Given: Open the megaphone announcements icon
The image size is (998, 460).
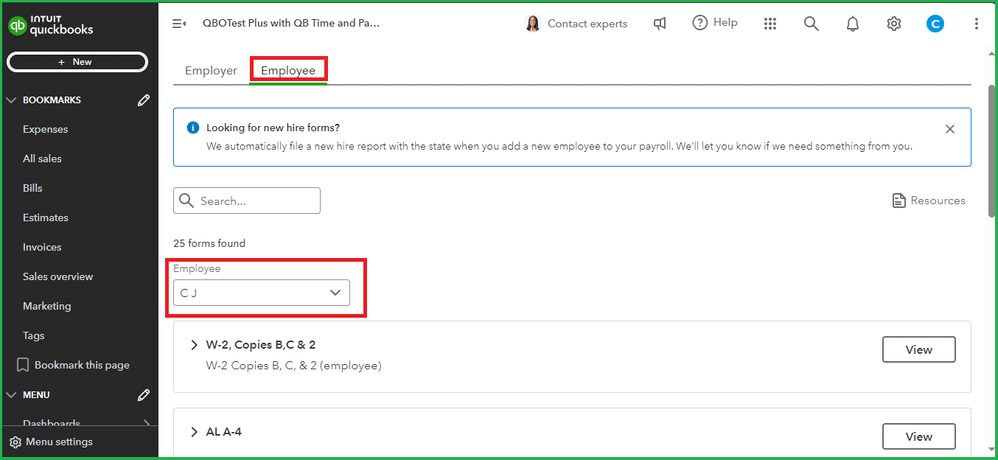Looking at the screenshot, I should click(660, 23).
